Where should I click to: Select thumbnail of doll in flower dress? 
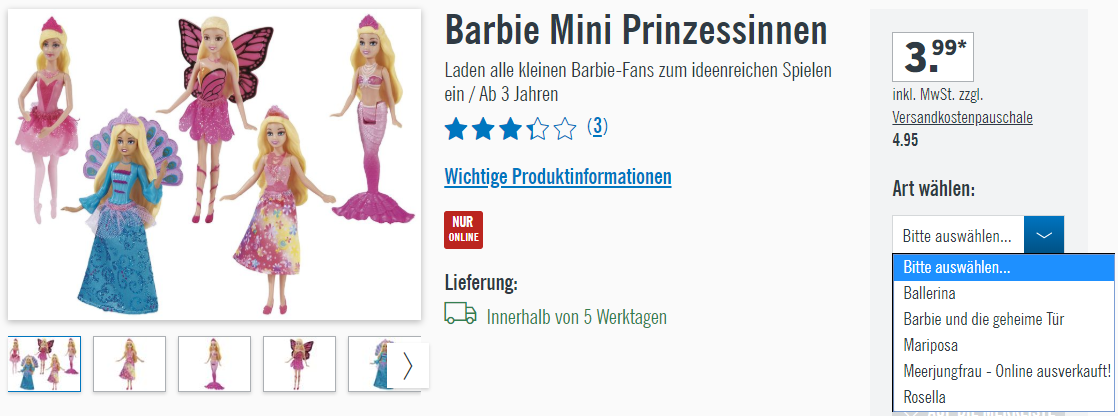[x=130, y=364]
